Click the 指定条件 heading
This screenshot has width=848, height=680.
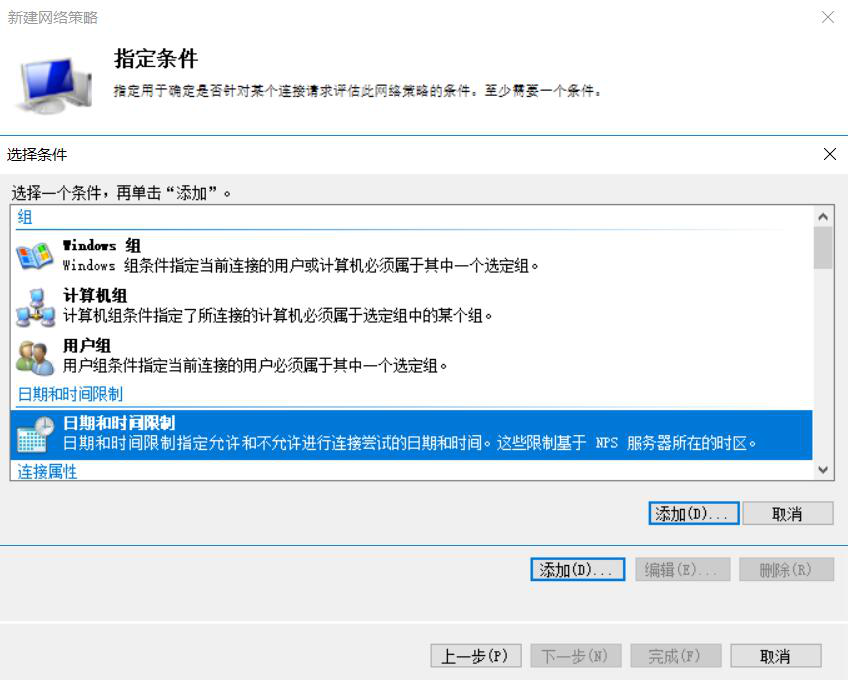(156, 58)
